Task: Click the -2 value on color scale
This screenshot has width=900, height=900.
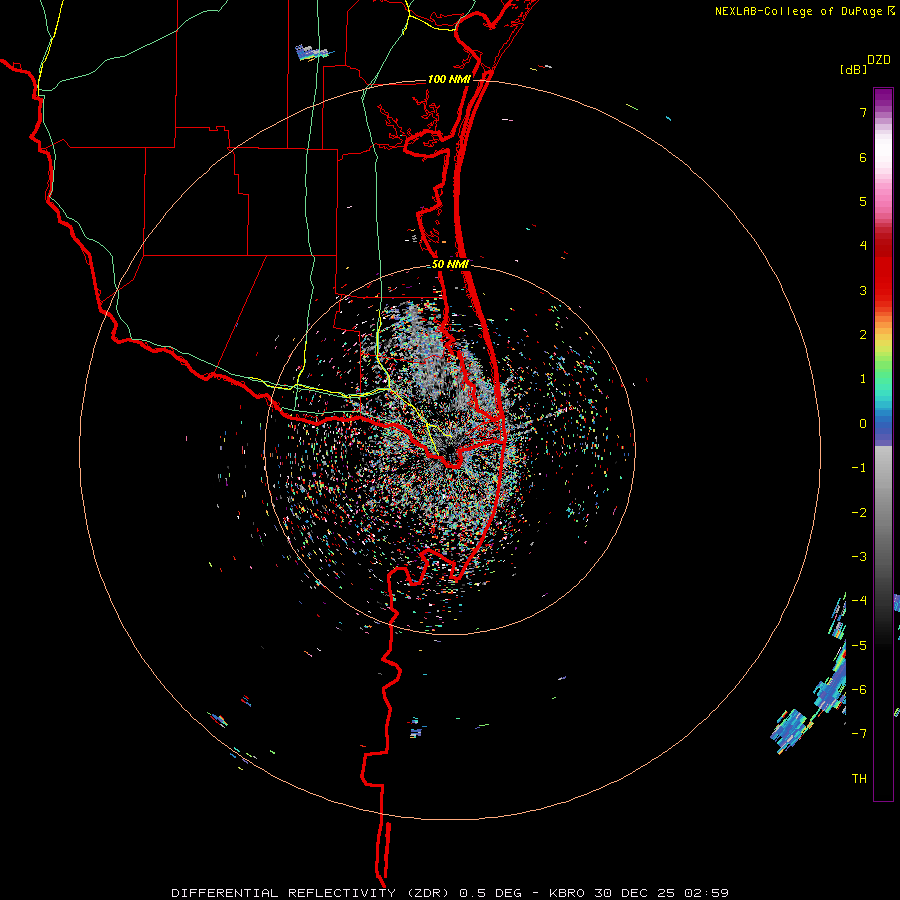Action: pyautogui.click(x=859, y=513)
